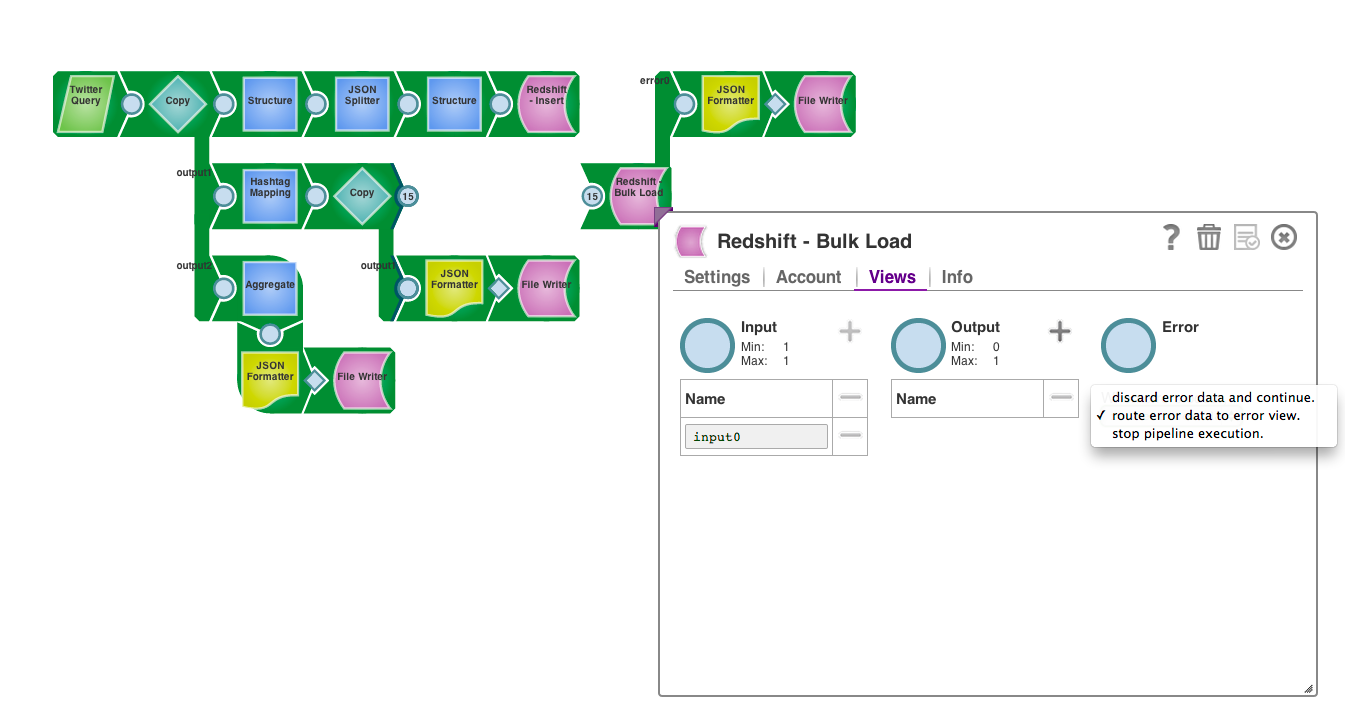Delete the snap with trash icon

pyautogui.click(x=1209, y=237)
